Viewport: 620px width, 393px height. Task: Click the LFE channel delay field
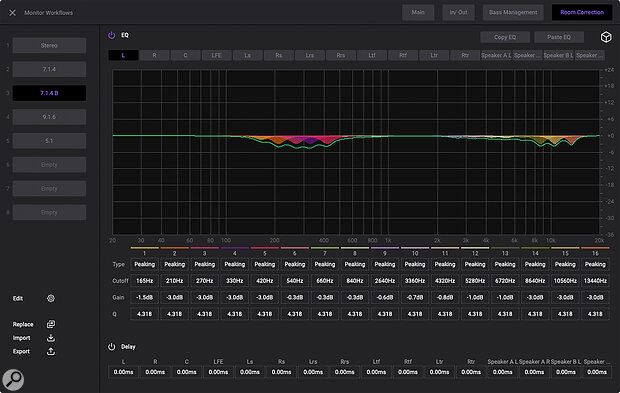pos(218,372)
